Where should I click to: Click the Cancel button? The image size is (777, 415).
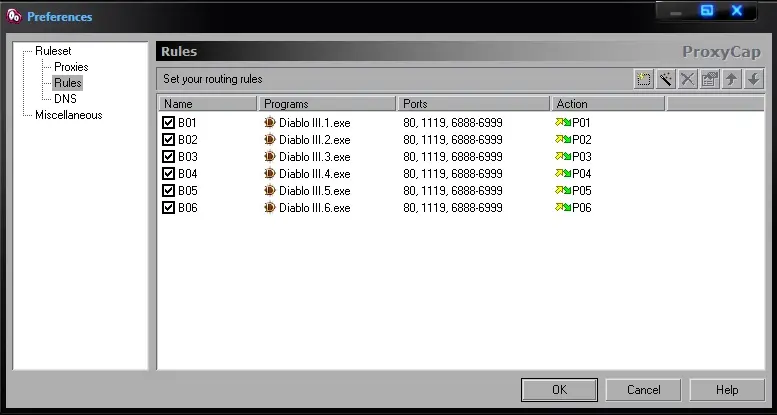(643, 390)
